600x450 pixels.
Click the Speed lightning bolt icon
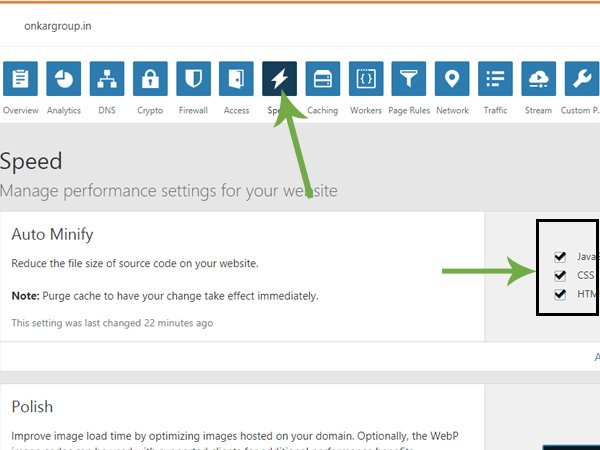coord(279,78)
